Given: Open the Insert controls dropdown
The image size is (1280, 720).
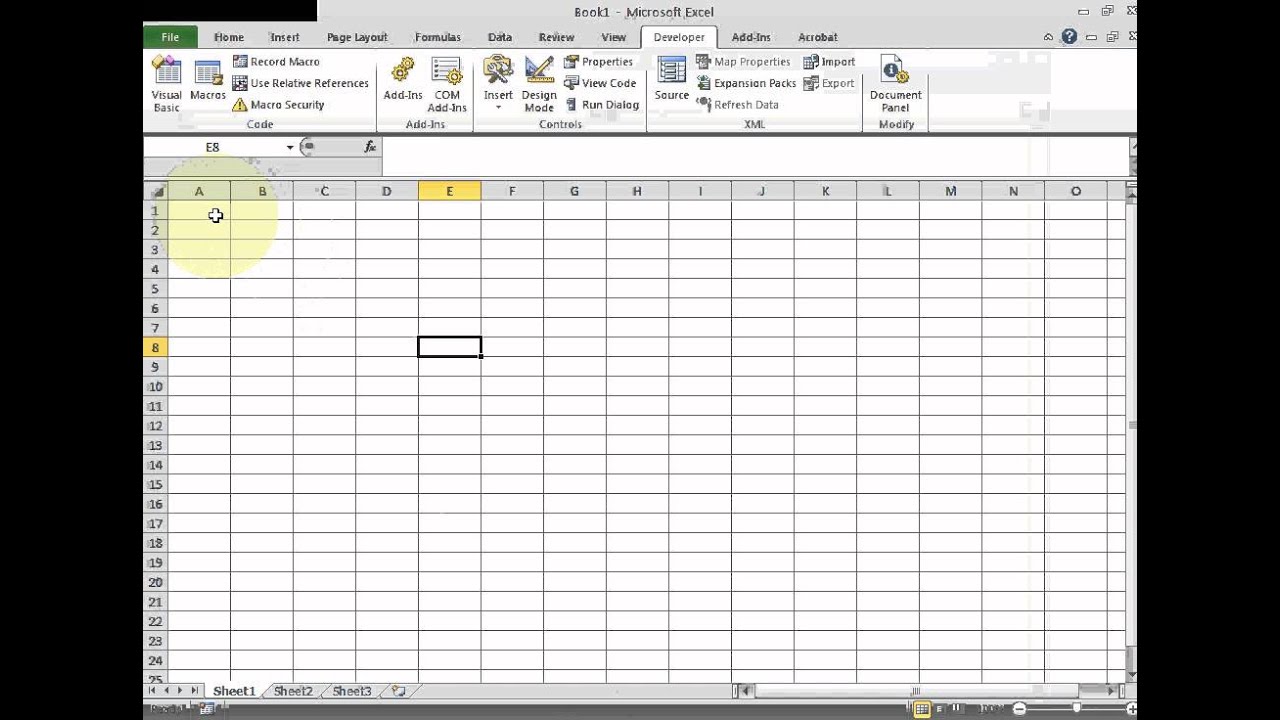Looking at the screenshot, I should [x=498, y=84].
